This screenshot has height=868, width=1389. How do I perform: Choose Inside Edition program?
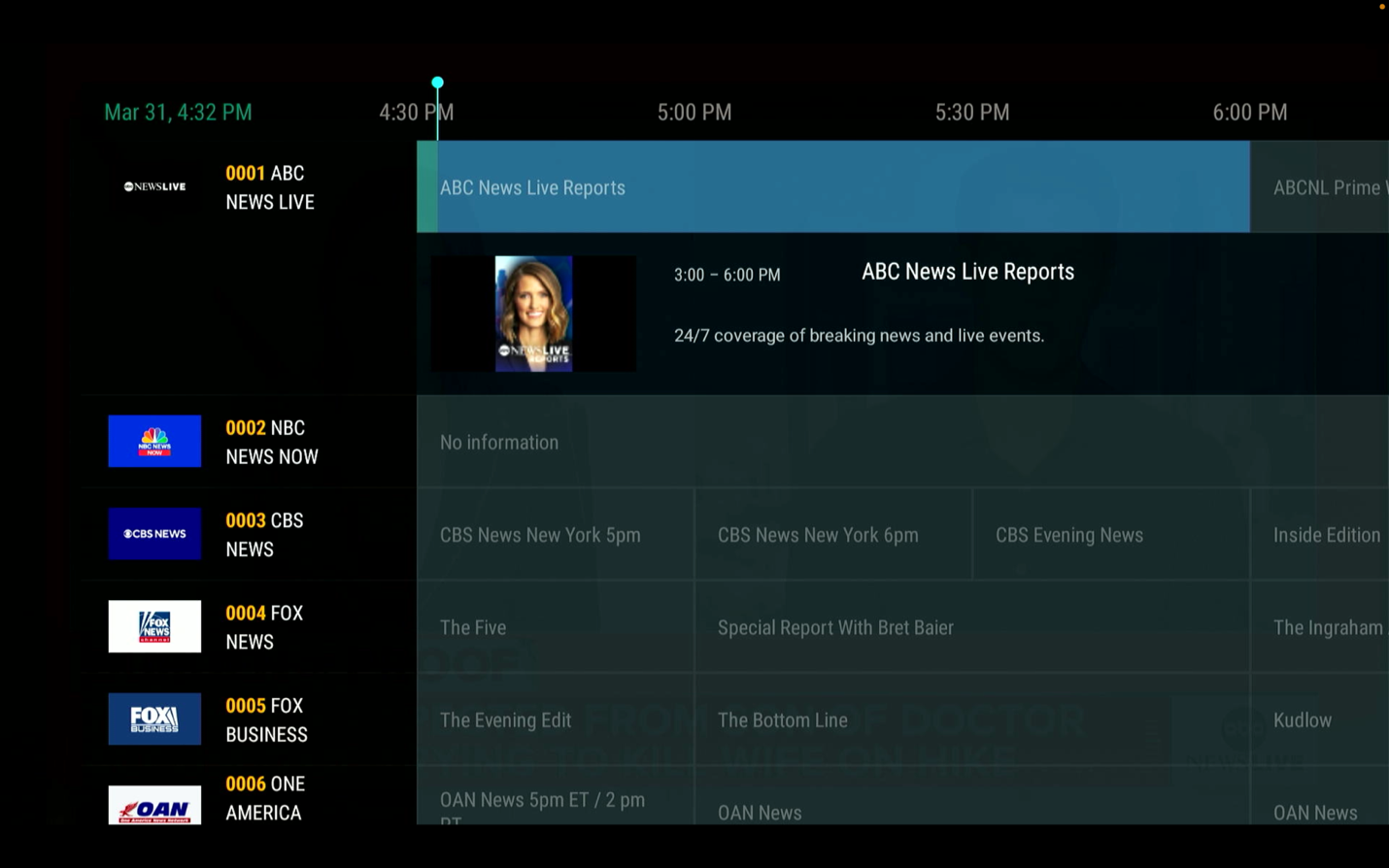(1320, 534)
